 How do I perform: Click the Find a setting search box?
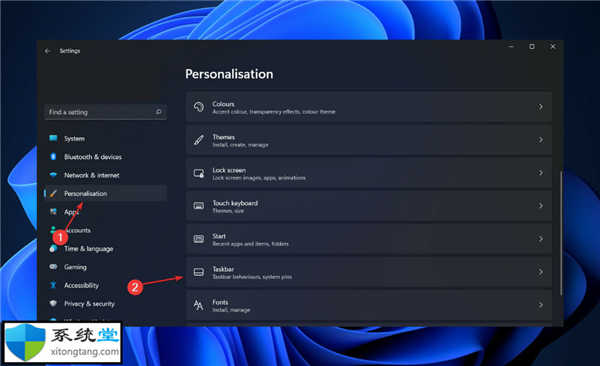click(x=106, y=112)
